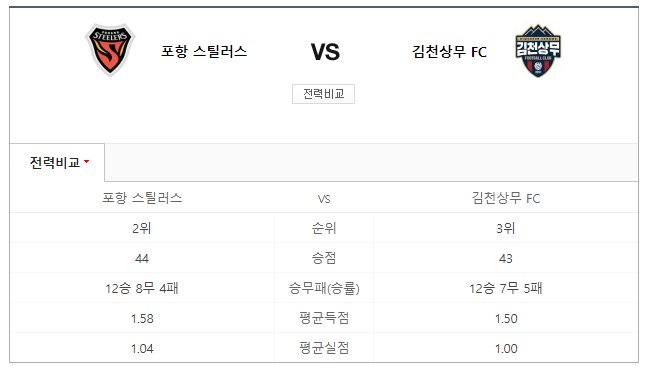Click the 평균득점 row label
The height and width of the screenshot is (370, 646).
coord(324,318)
